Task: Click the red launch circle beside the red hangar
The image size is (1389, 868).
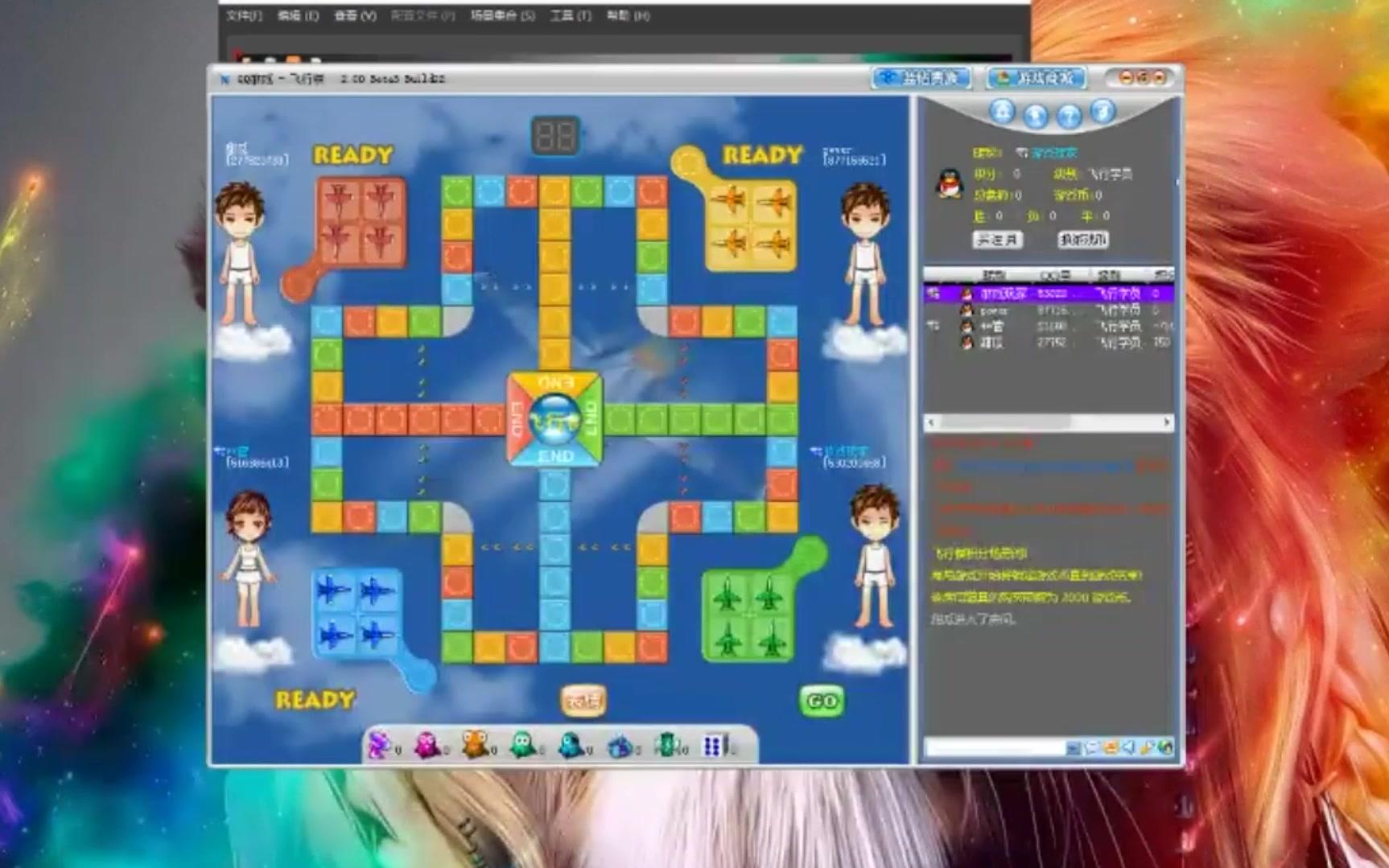Action: [297, 285]
